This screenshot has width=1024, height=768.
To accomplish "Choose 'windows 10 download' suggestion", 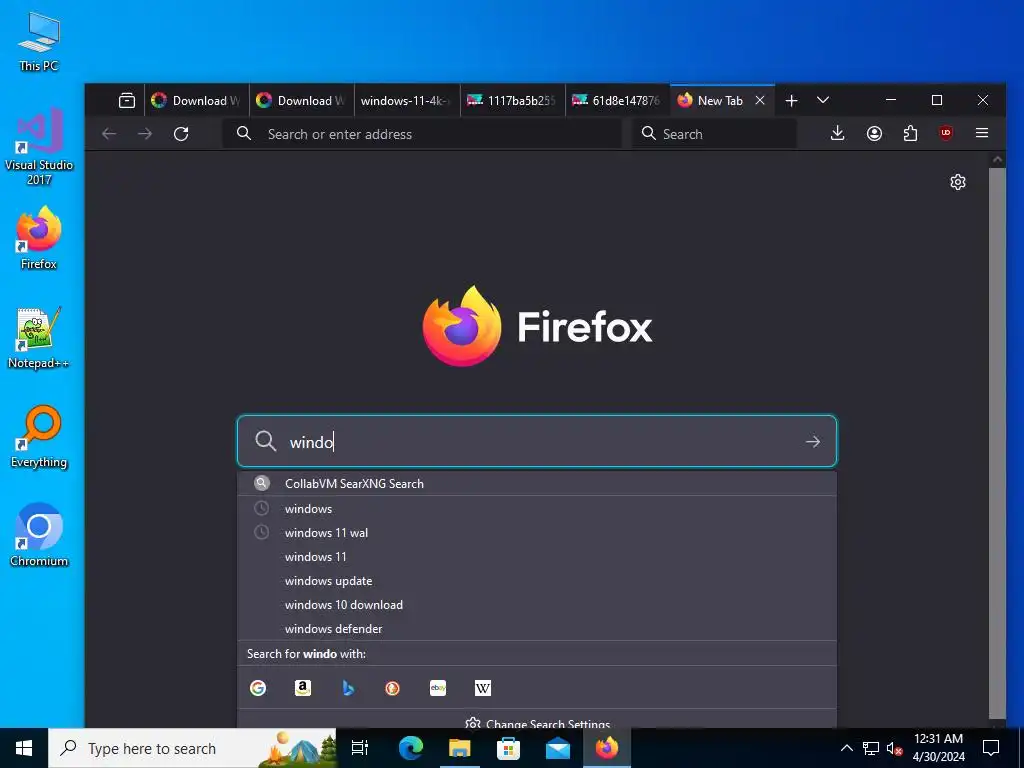I will click(537, 605).
